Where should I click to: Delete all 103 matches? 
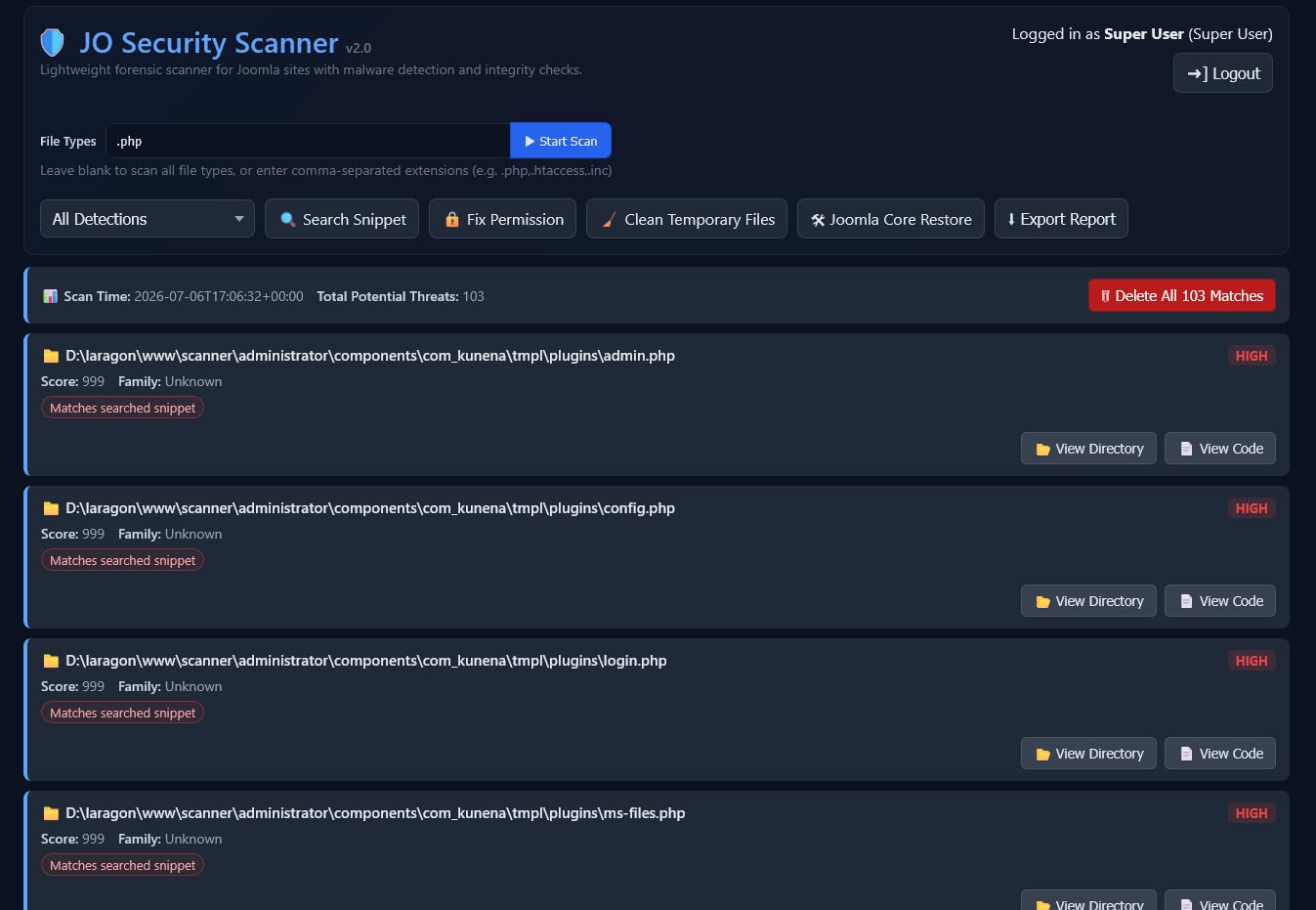[1182, 296]
